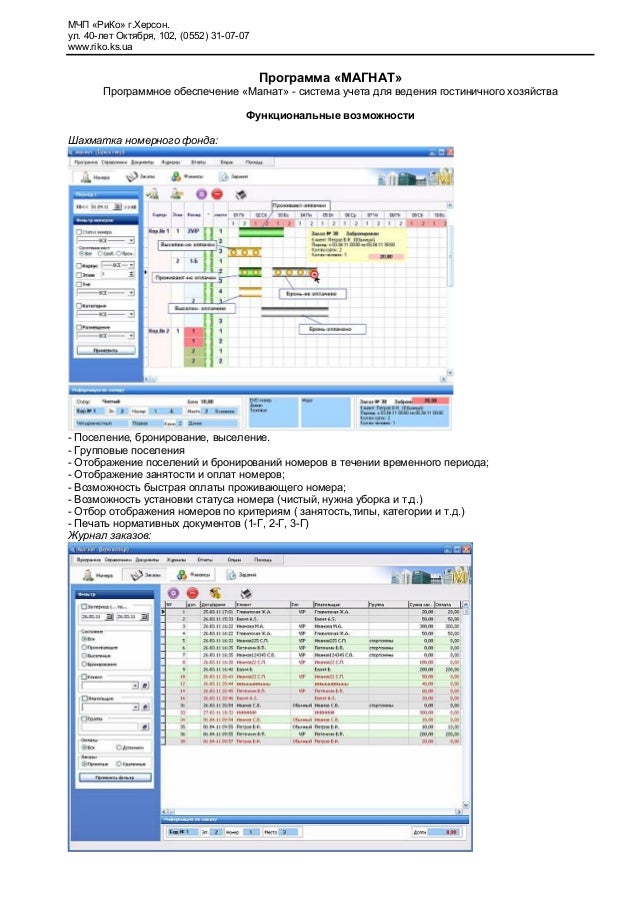Click the red target marker at booking bar end
Image resolution: width=638 pixels, height=903 pixels.
tap(314, 275)
